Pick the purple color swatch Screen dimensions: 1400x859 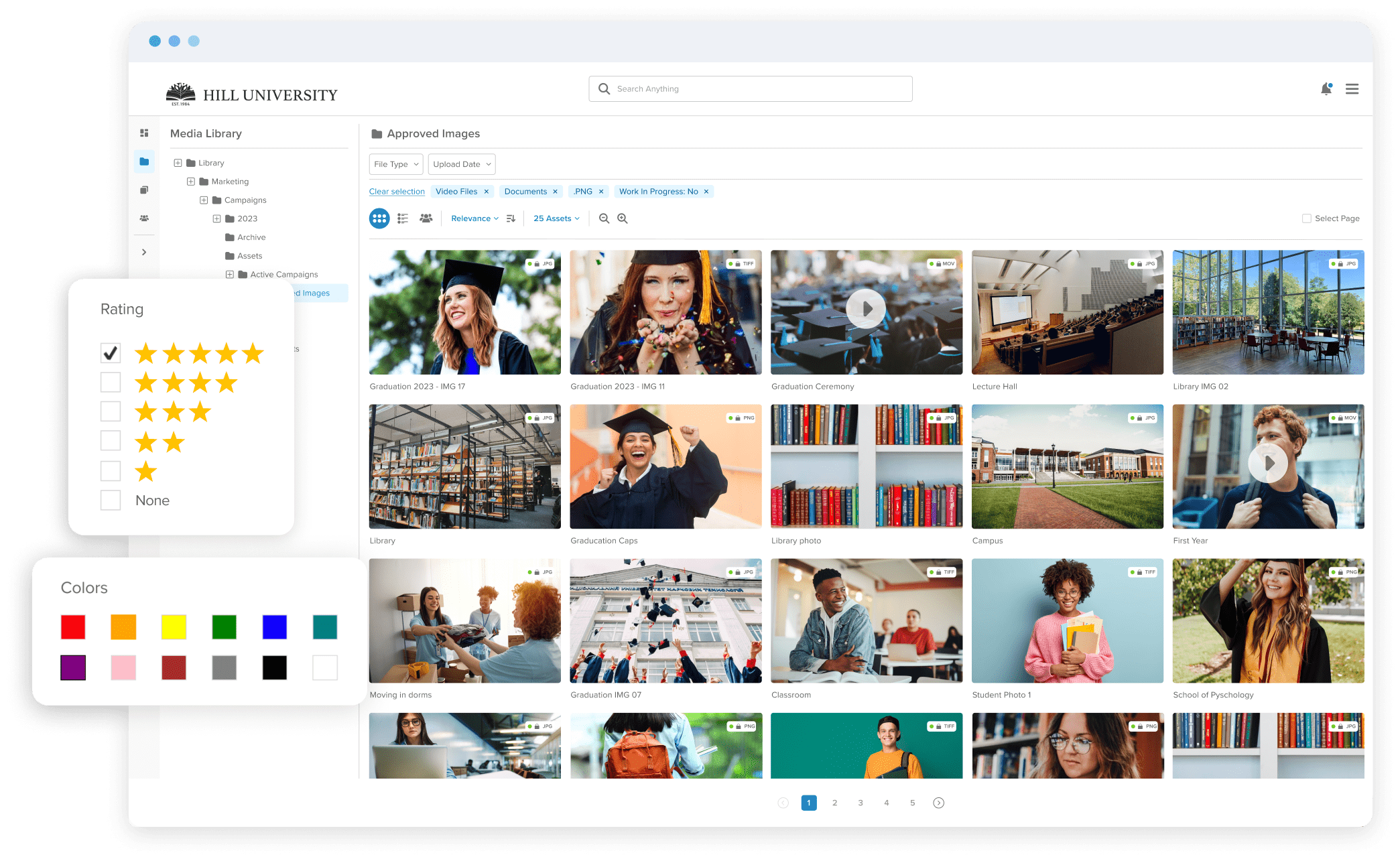[73, 667]
